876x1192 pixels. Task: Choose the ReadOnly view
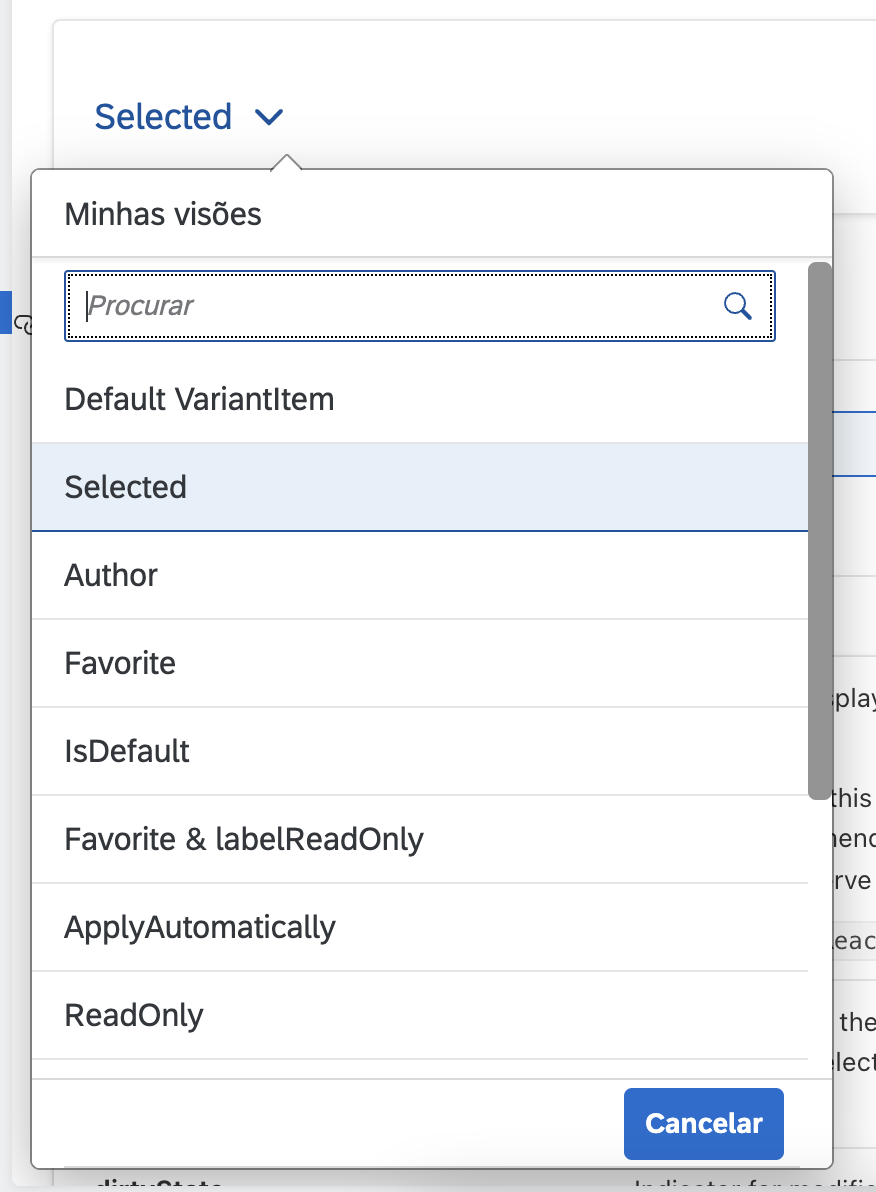click(134, 1015)
